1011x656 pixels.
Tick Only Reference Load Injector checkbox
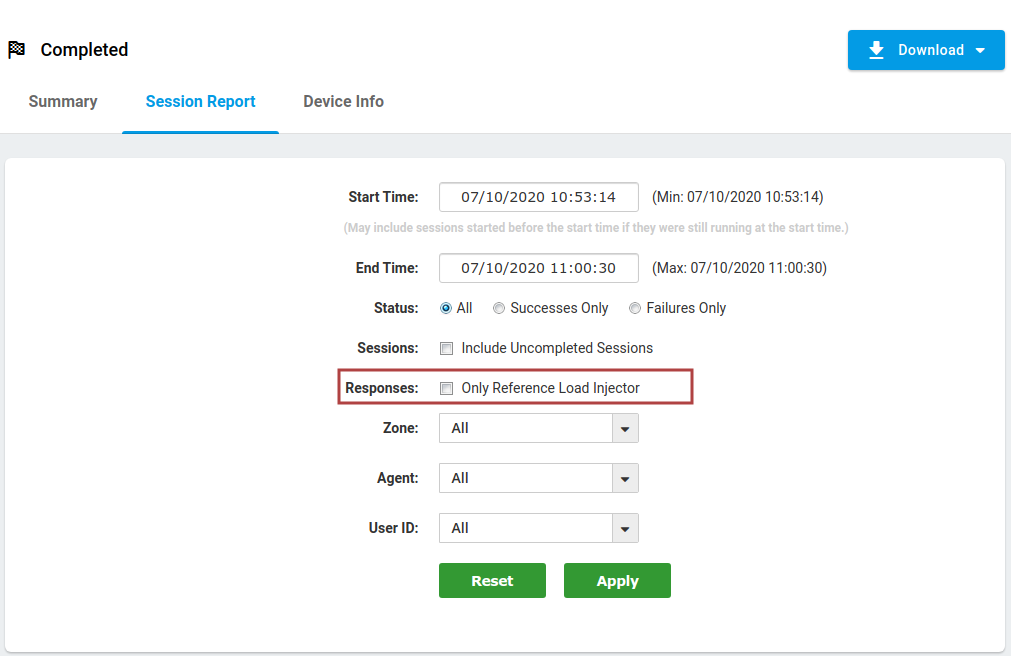[x=447, y=388]
